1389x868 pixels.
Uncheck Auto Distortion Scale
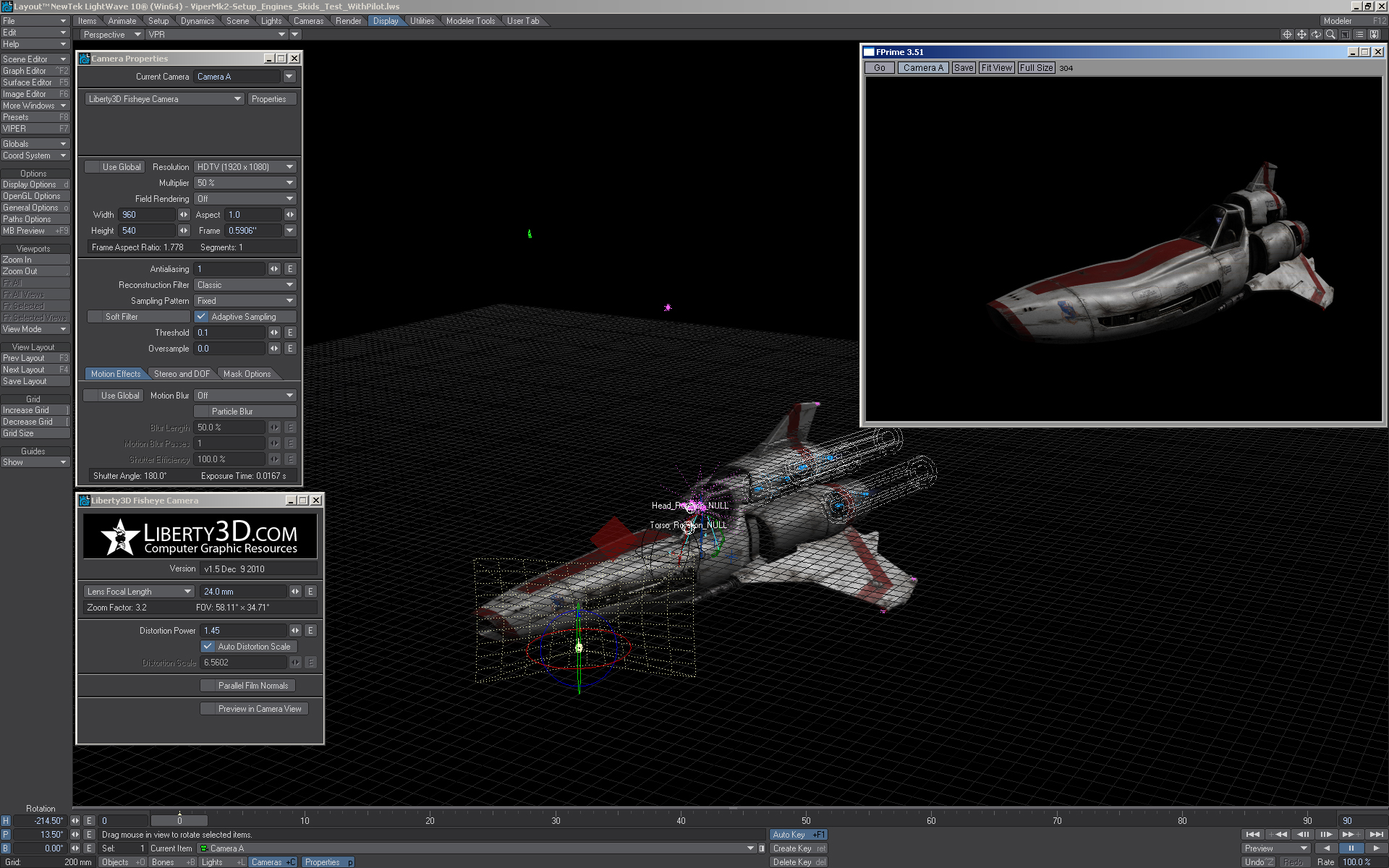tap(208, 647)
